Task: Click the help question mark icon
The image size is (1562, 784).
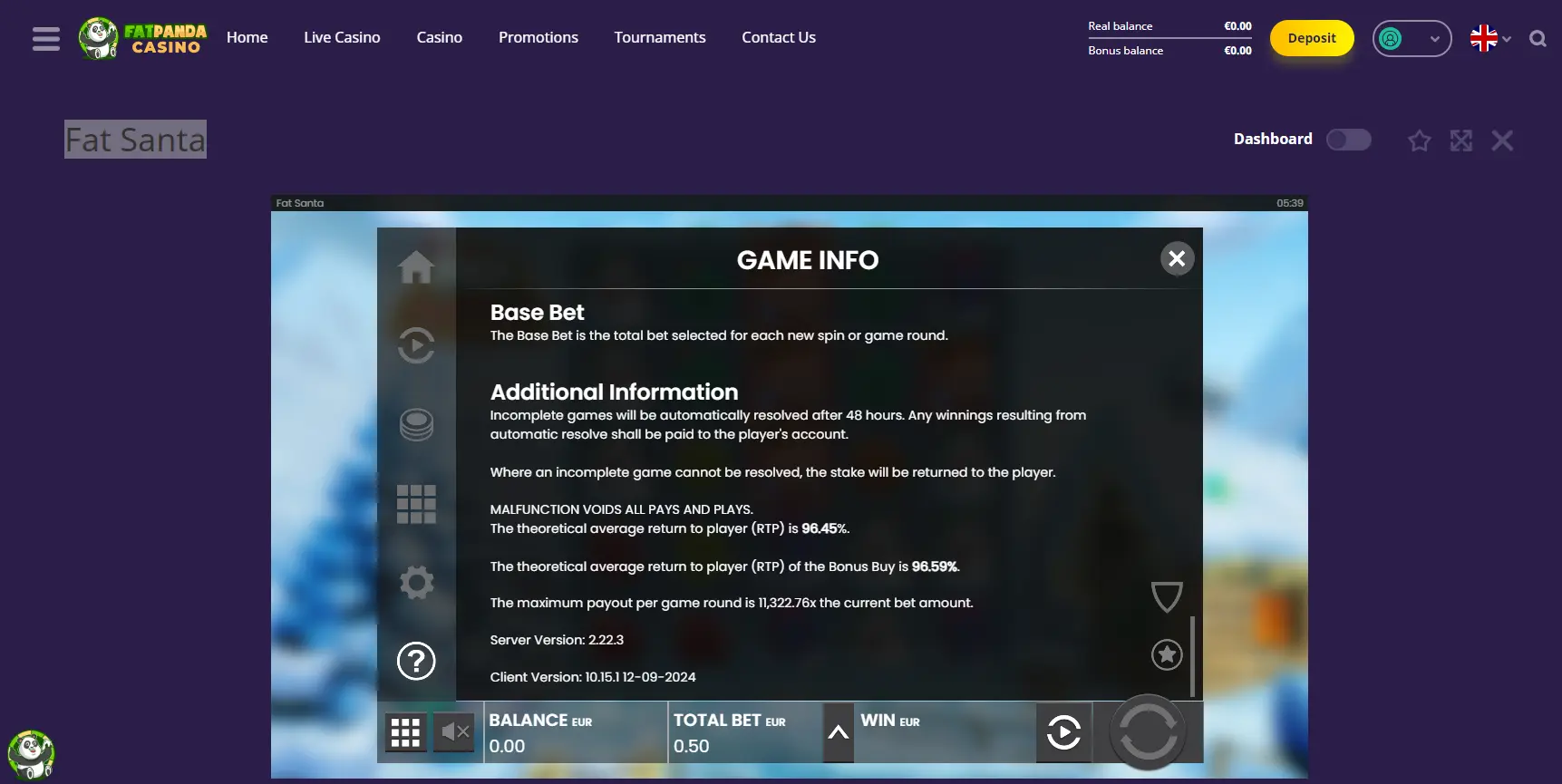Action: [x=416, y=661]
